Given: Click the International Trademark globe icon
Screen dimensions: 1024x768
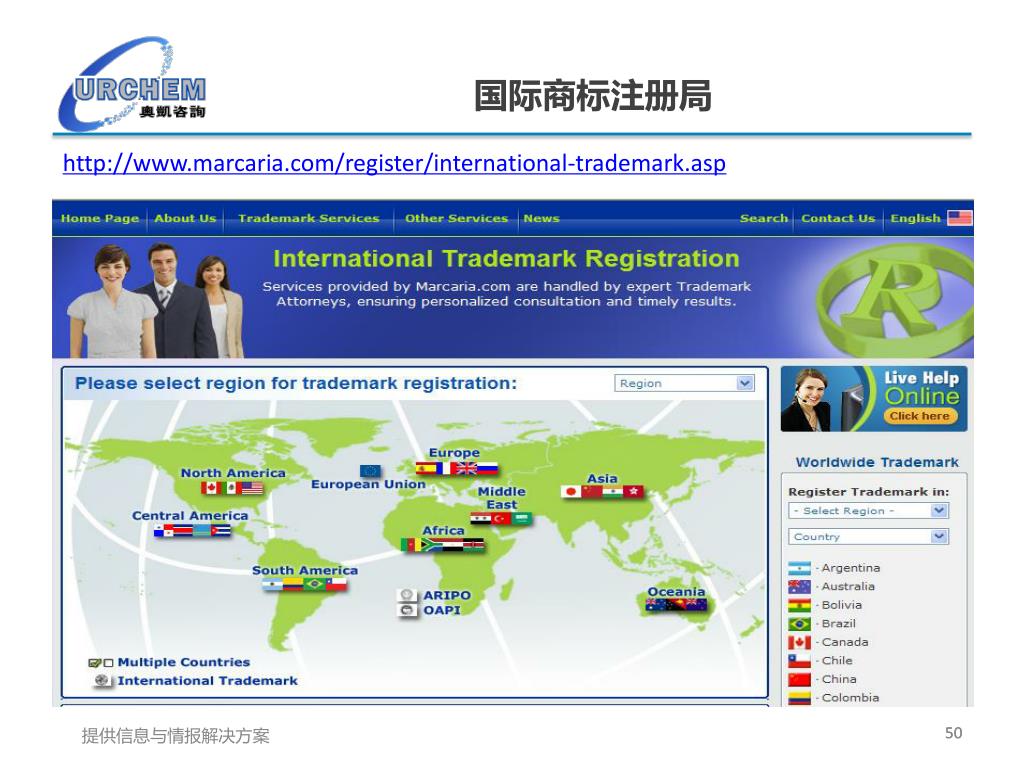Looking at the screenshot, I should click(102, 680).
